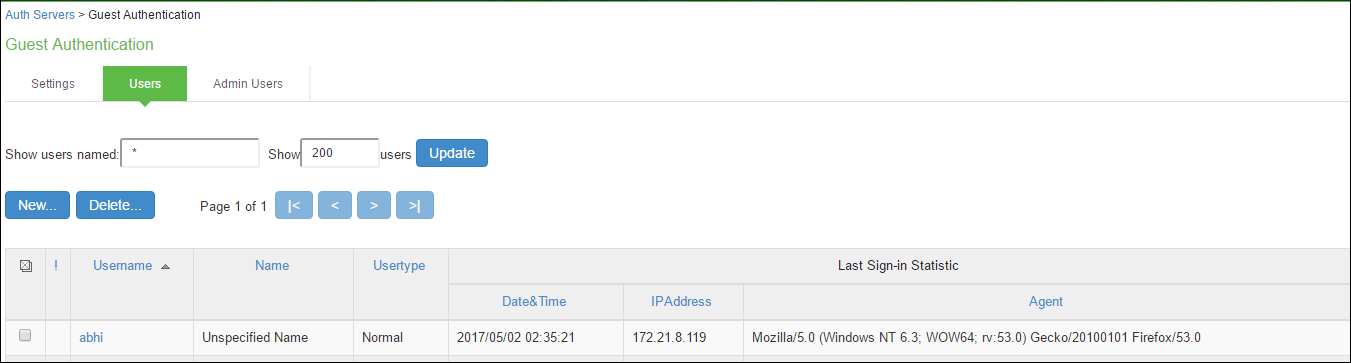Screen dimensions: 1351x363
Task: Open the Auth Servers breadcrumb link
Action: [39, 15]
